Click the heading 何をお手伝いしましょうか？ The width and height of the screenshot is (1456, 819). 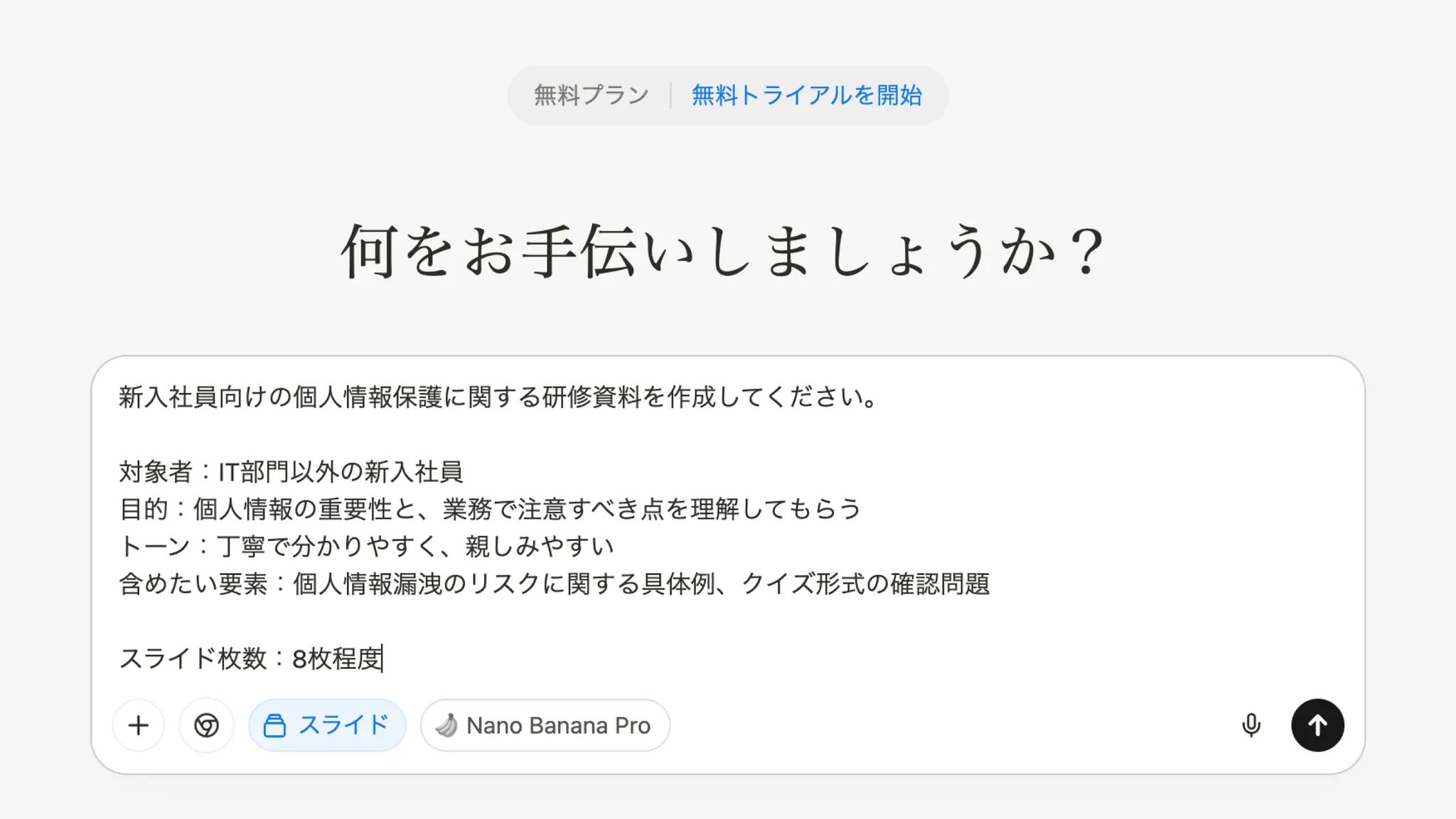point(722,252)
